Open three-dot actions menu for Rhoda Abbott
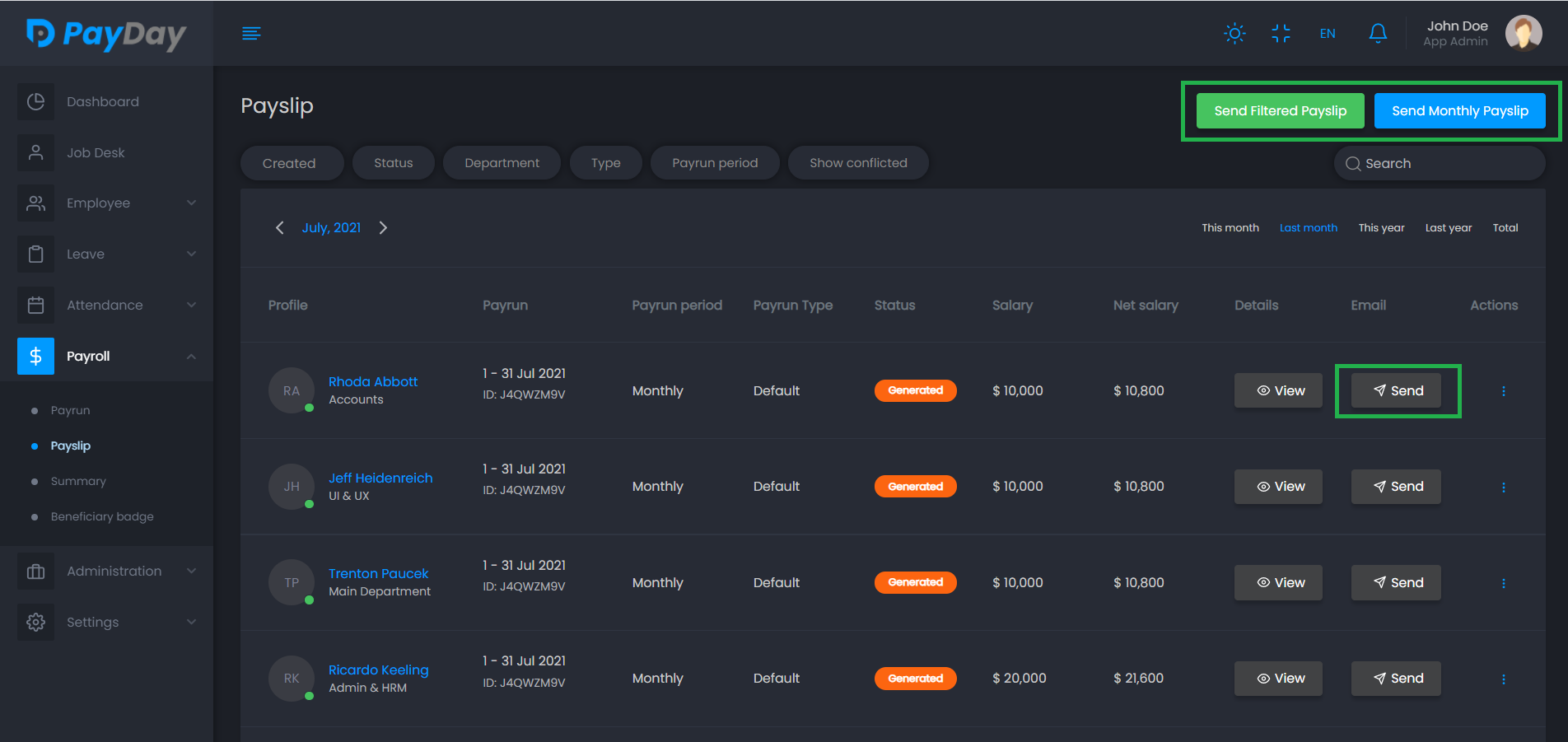 click(x=1503, y=391)
